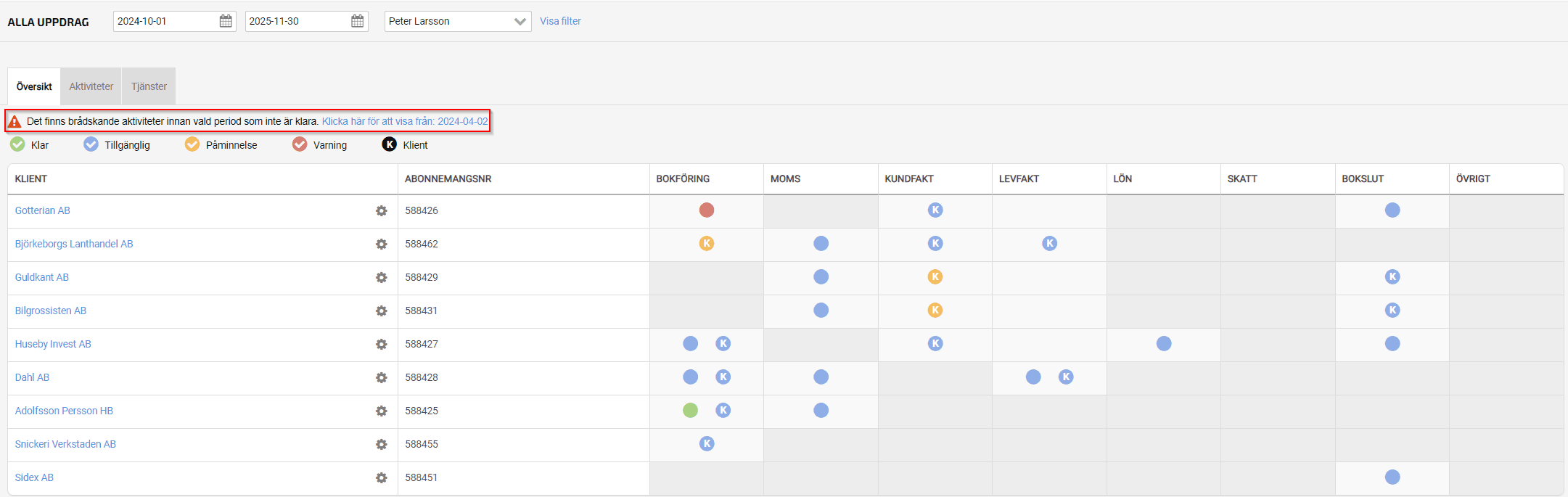
Task: Click blue dot in Gotterian Bokslut
Action: click(x=1392, y=210)
